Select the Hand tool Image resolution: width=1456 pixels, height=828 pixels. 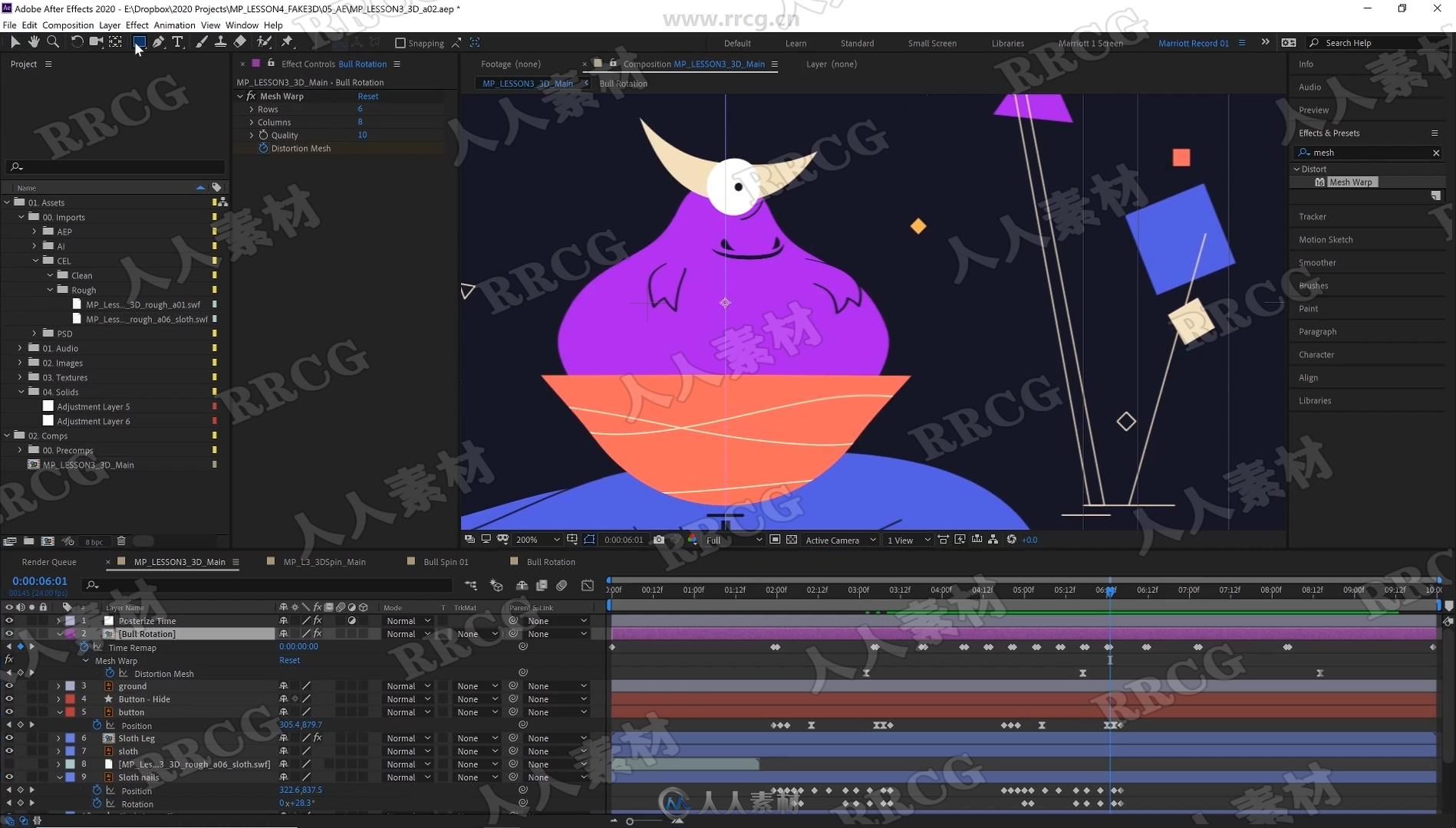point(34,42)
